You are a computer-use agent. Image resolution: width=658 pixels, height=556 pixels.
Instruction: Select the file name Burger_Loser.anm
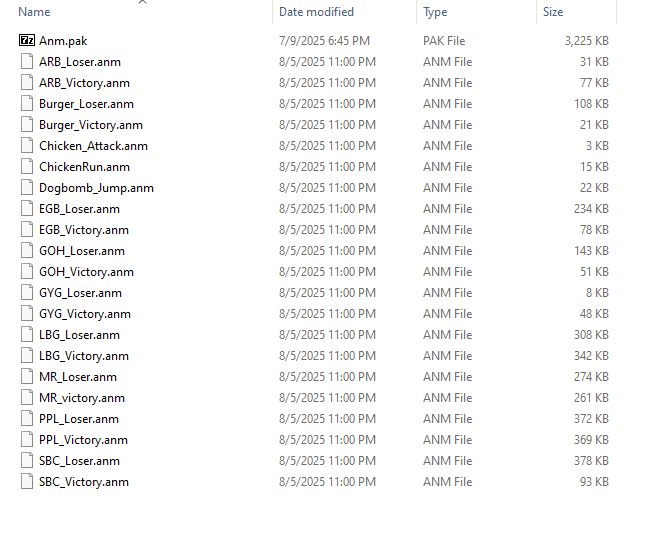tap(86, 104)
